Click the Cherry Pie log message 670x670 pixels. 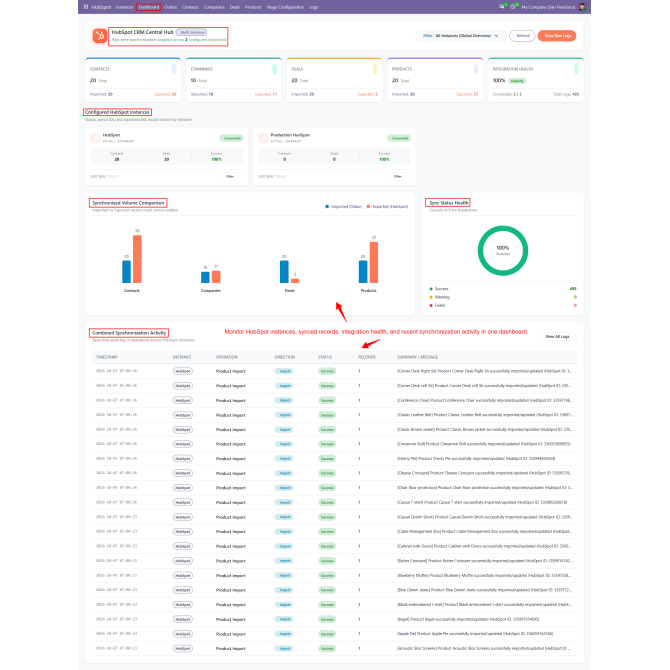click(476, 459)
